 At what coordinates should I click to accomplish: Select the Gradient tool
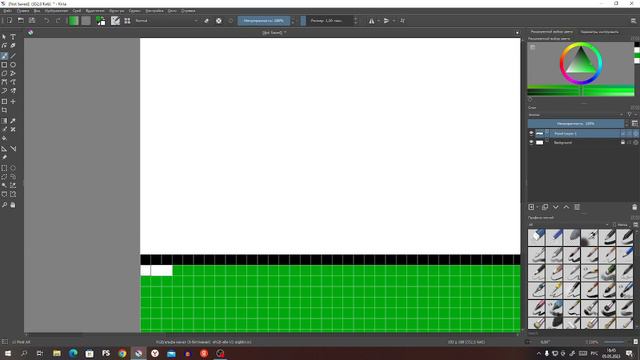coord(4,121)
